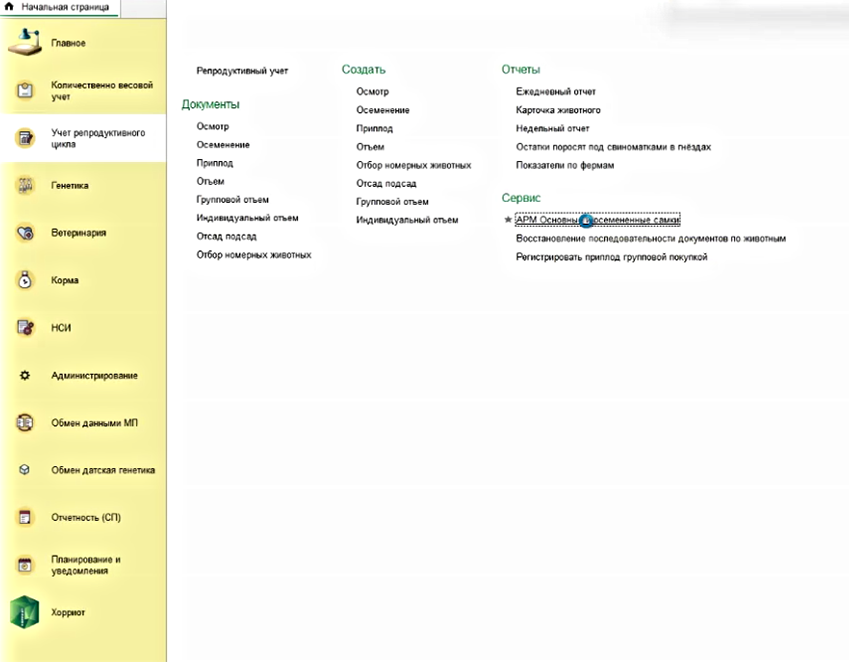Click the Корма stopwatch icon

pyautogui.click(x=26, y=281)
